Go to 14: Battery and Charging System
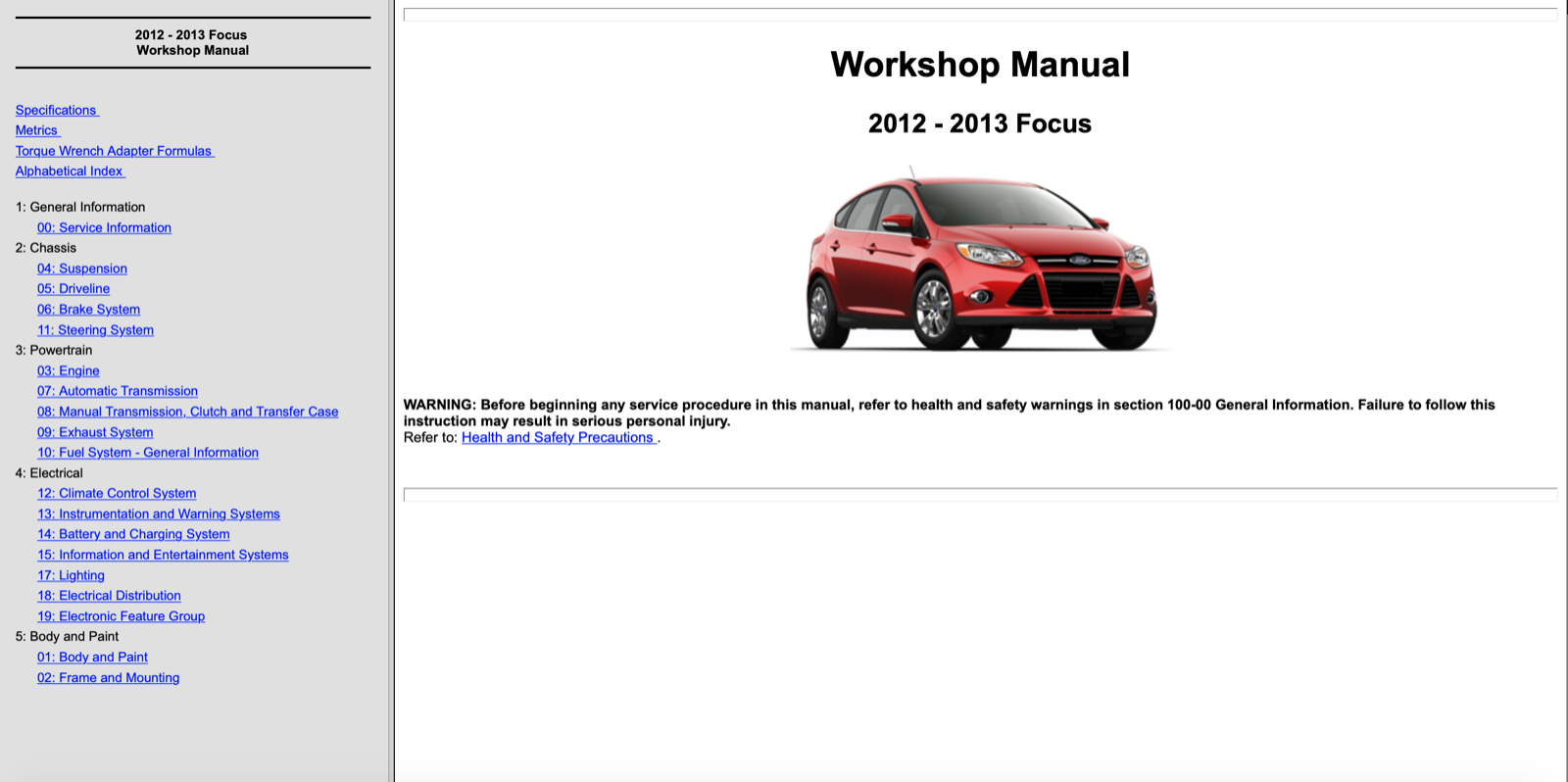 [133, 534]
